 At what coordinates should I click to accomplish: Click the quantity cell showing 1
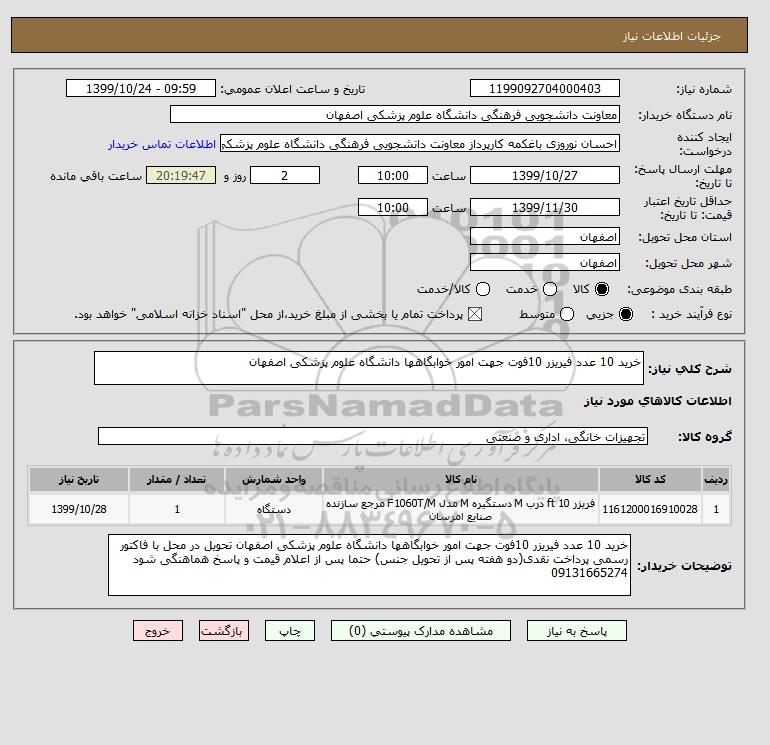(177, 509)
